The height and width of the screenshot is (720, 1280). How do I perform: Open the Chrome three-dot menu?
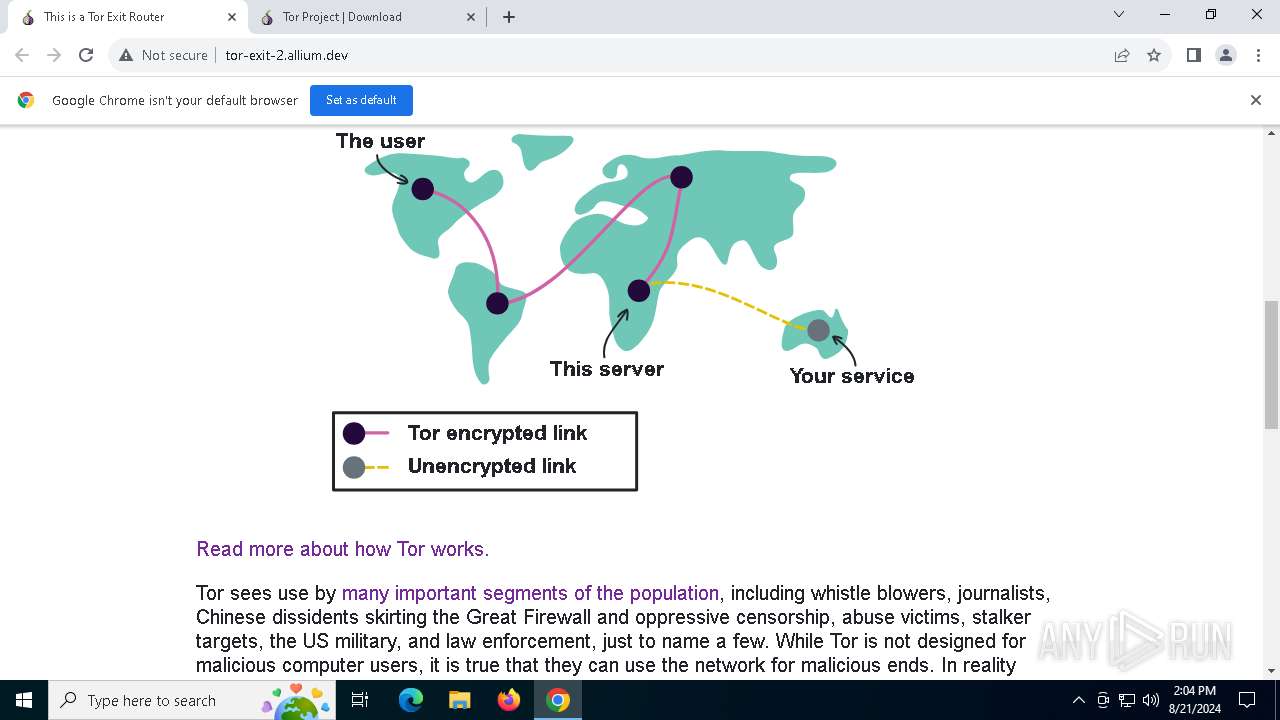click(x=1258, y=55)
